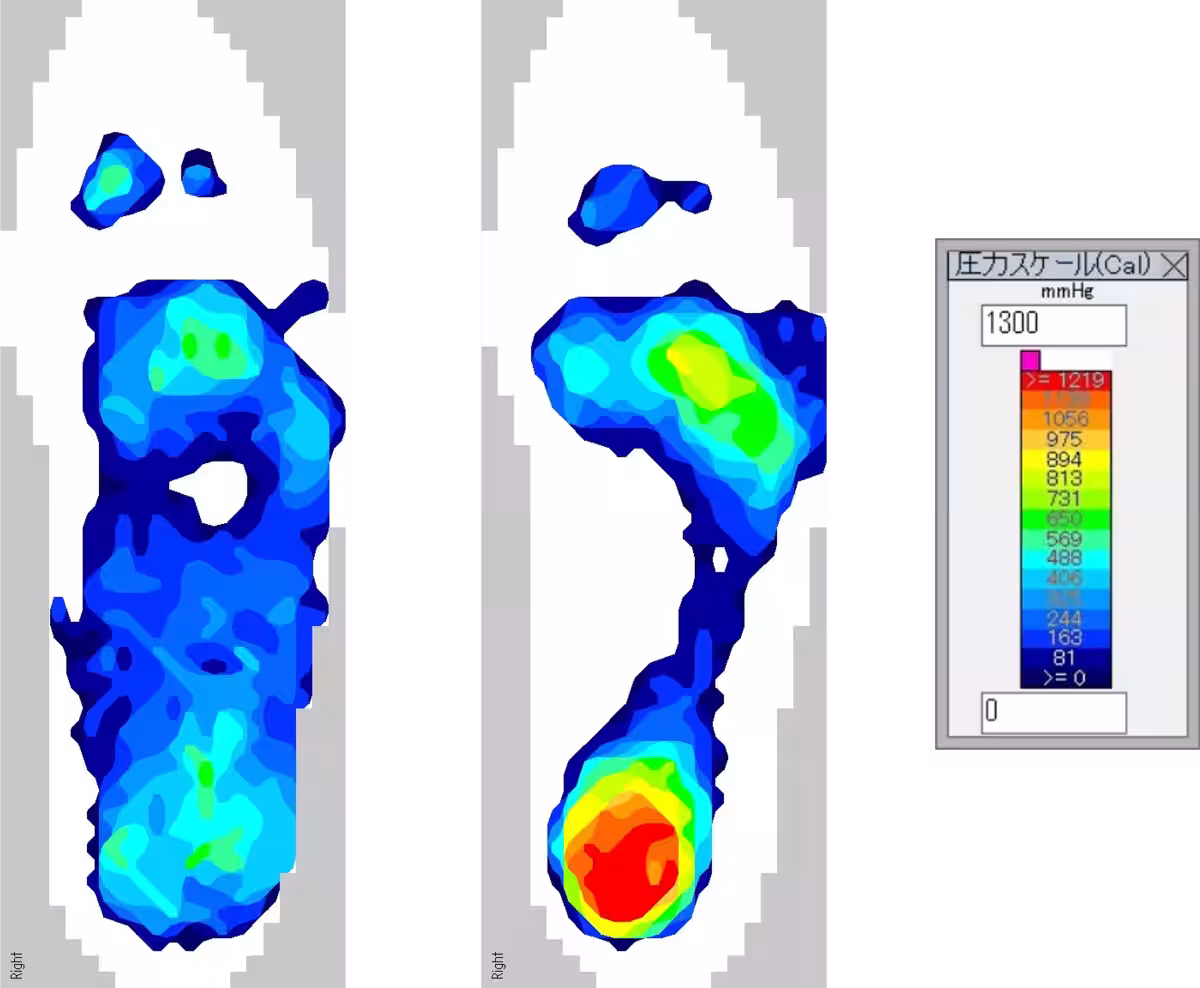Click the >= 0 navy scale band
Viewport: 1200px width, 988px height.
click(1065, 678)
